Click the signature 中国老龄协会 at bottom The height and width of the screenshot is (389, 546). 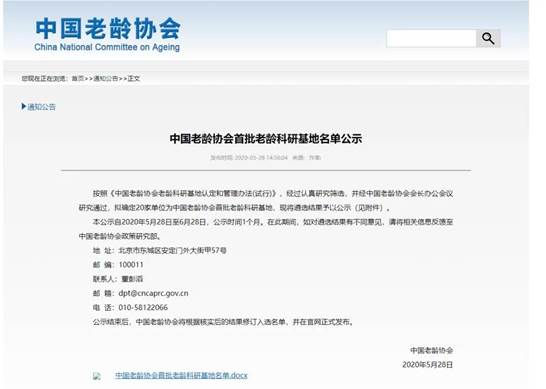coord(431,350)
